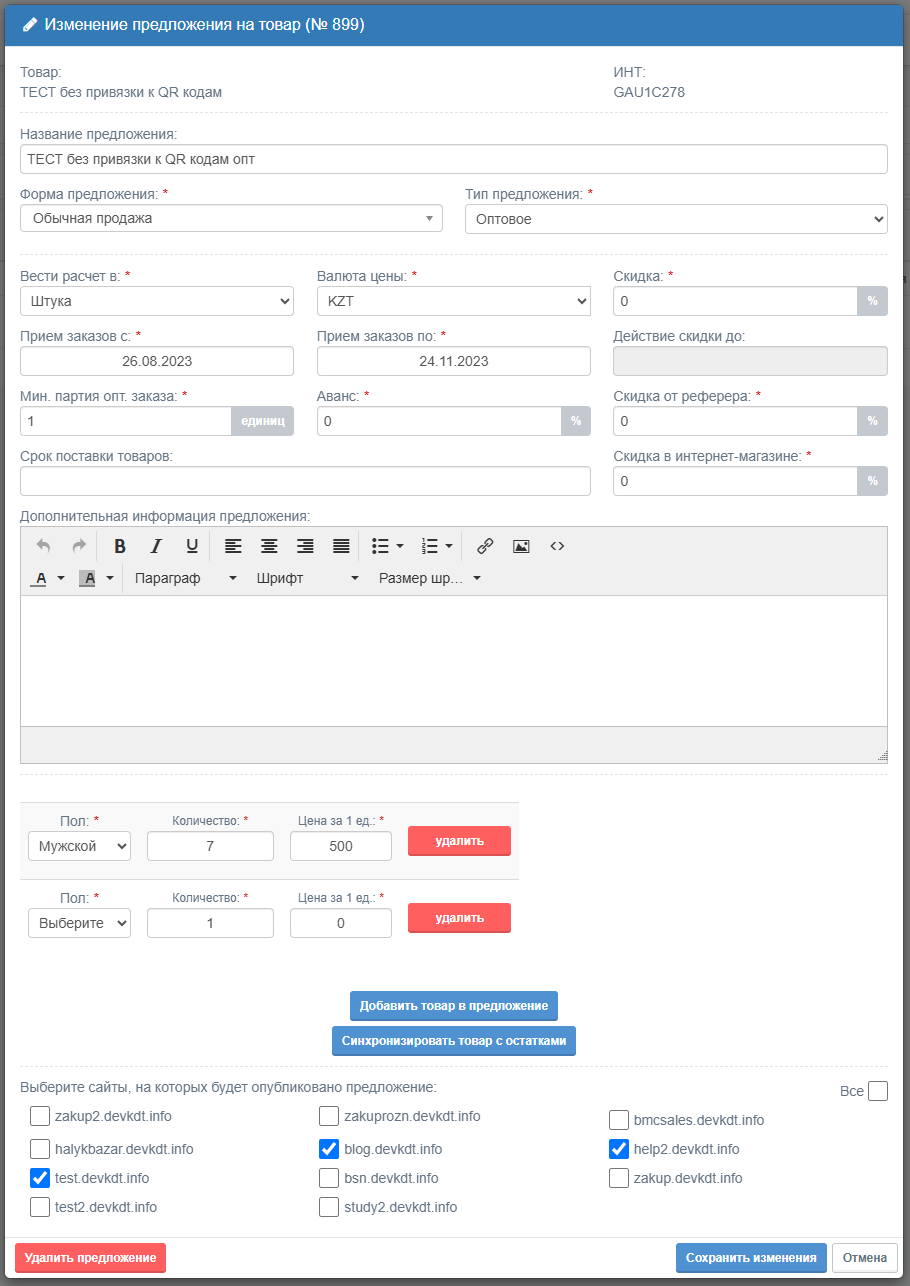Viewport: 910px width, 1286px height.
Task: Justify text in editor
Action: point(341,546)
